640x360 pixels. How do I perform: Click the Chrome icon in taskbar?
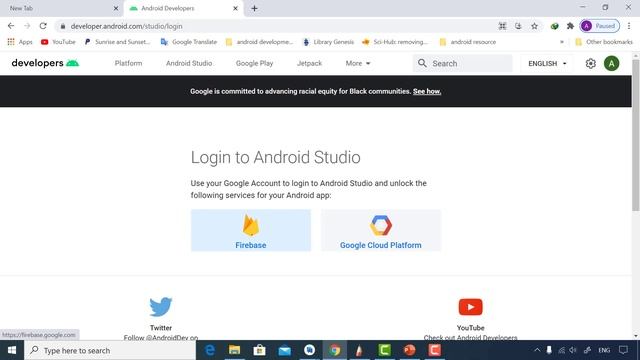point(335,350)
